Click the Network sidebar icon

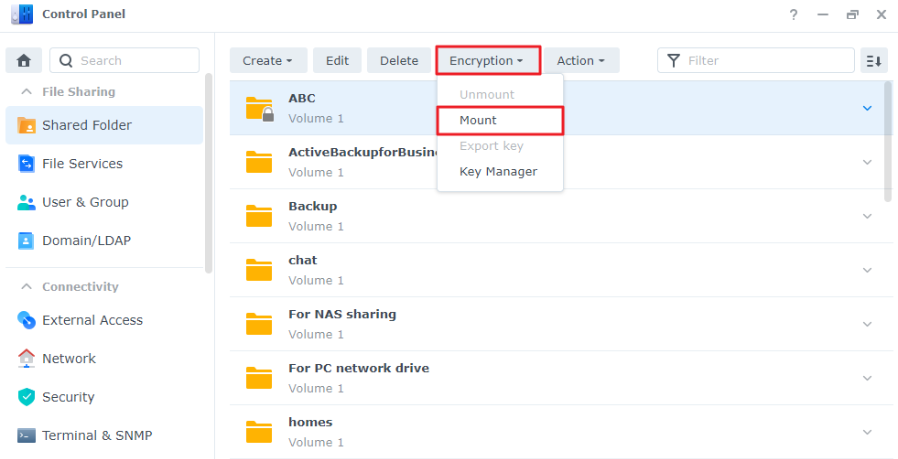[26, 358]
